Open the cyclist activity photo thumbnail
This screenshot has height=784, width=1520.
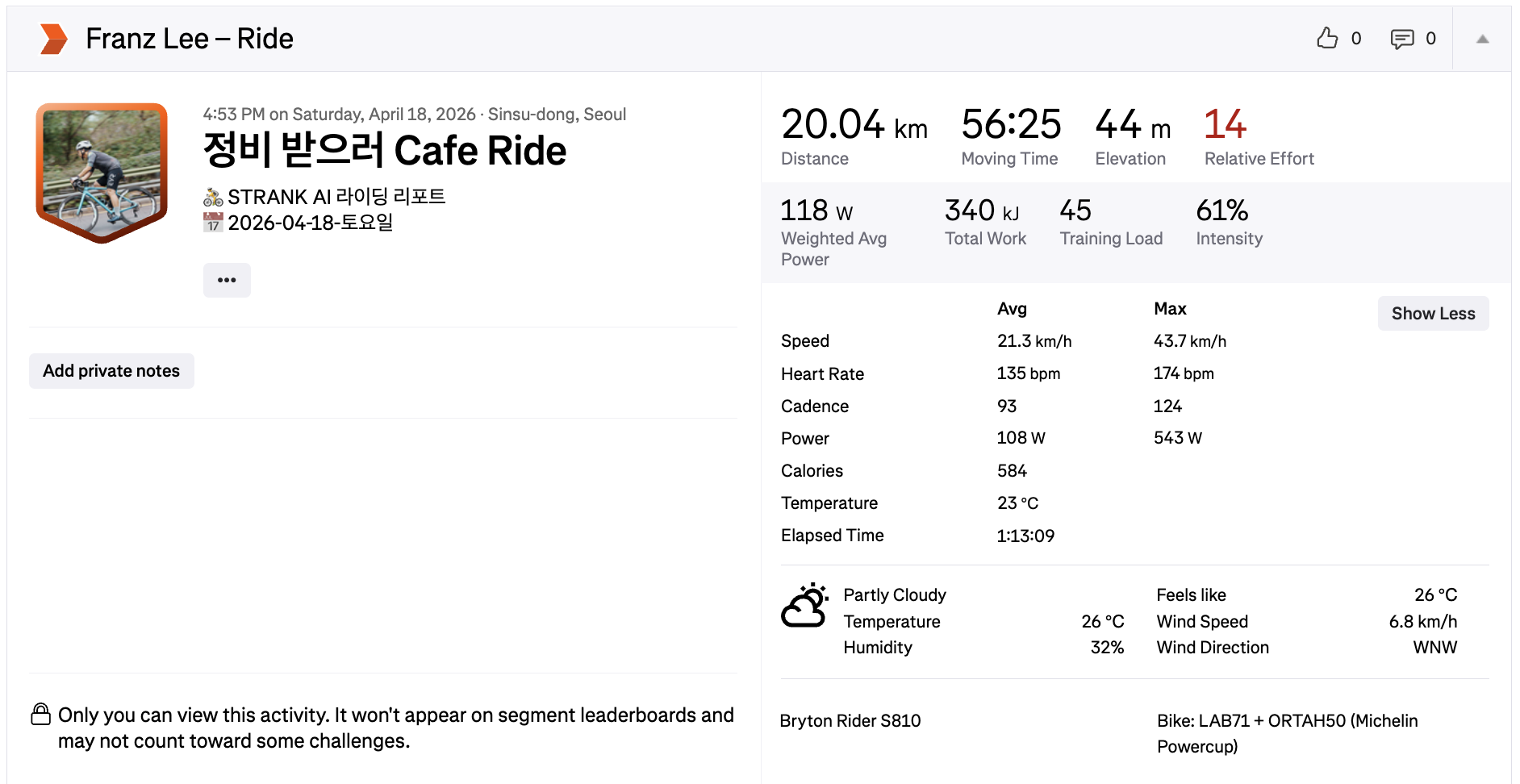pos(102,172)
